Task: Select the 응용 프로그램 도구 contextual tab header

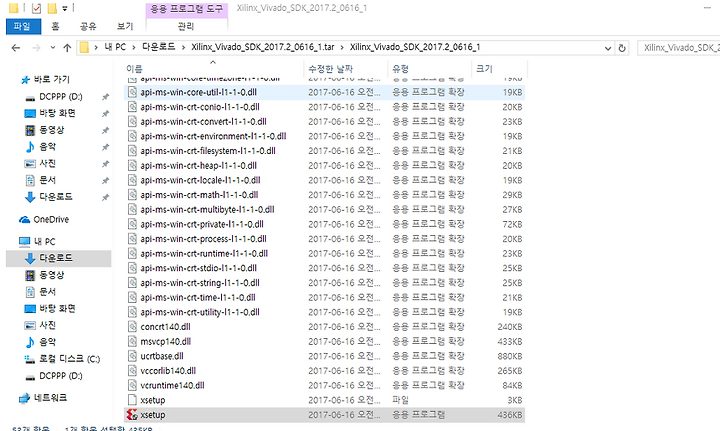Action: coord(186,9)
